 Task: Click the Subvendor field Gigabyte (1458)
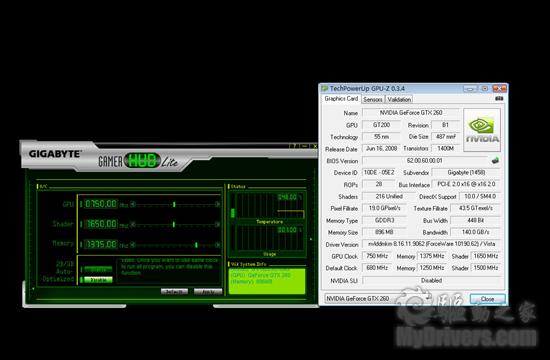[466, 173]
